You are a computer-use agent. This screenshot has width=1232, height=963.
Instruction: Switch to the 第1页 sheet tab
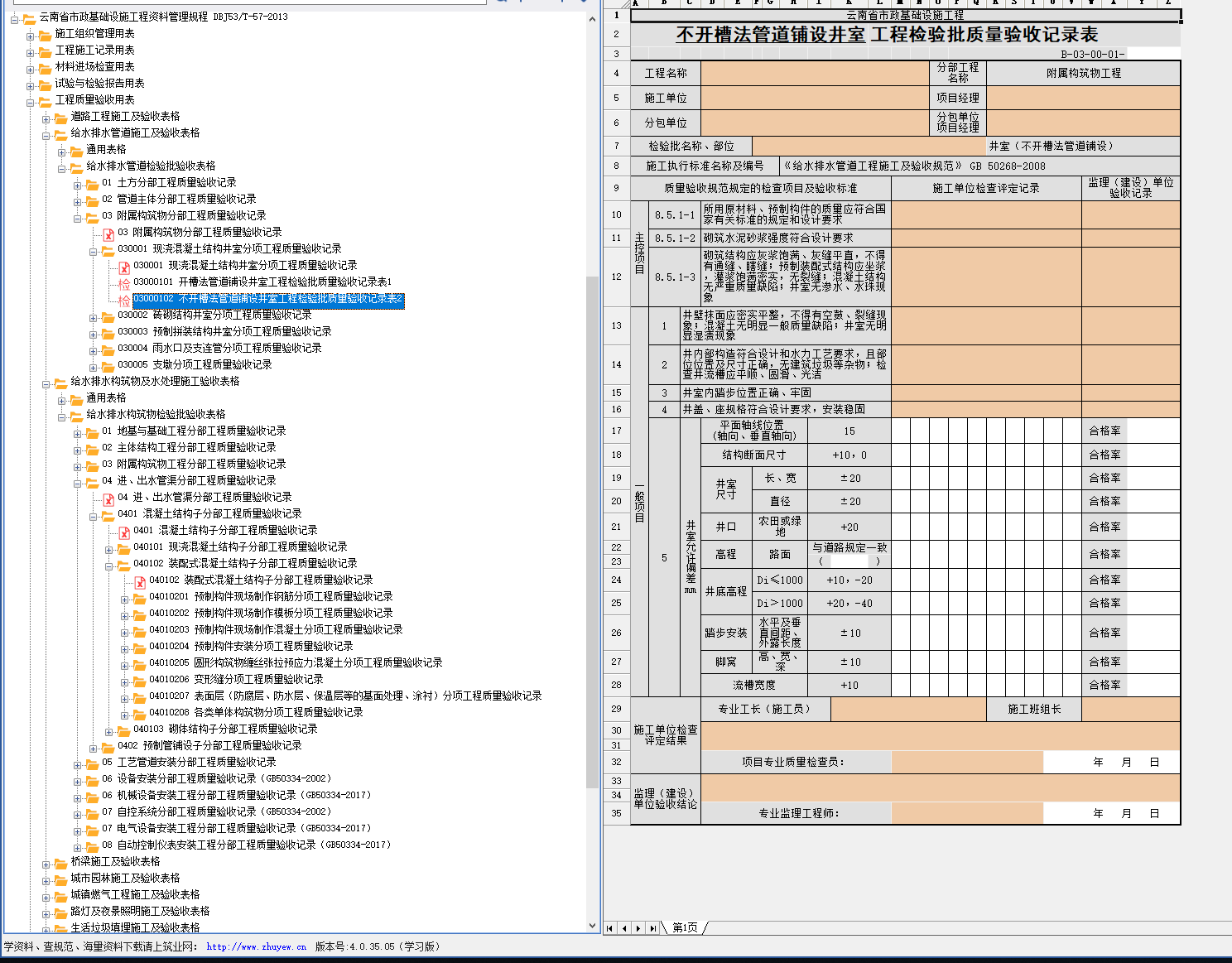685,927
